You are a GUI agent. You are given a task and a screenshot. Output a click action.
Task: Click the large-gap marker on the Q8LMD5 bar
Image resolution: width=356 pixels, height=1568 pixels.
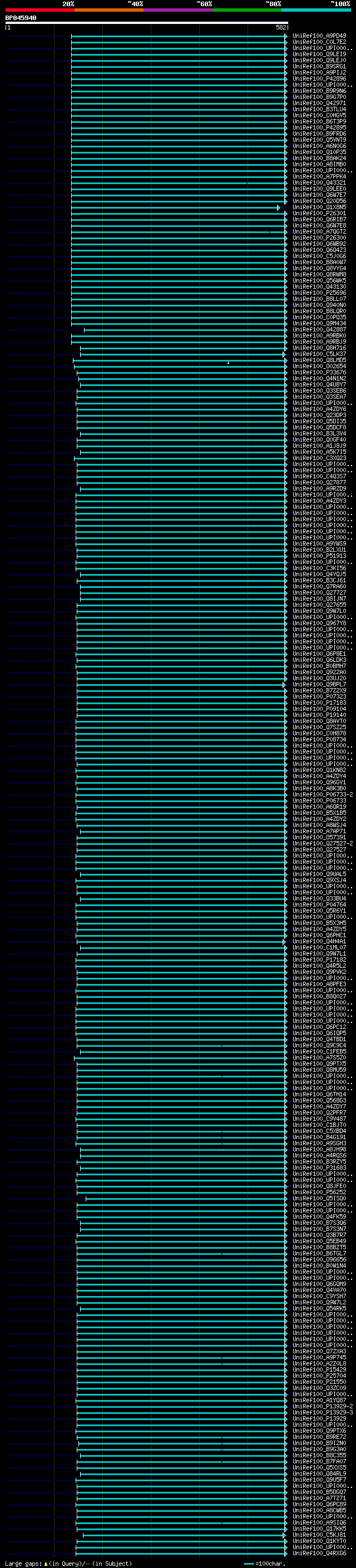pyautogui.click(x=228, y=363)
